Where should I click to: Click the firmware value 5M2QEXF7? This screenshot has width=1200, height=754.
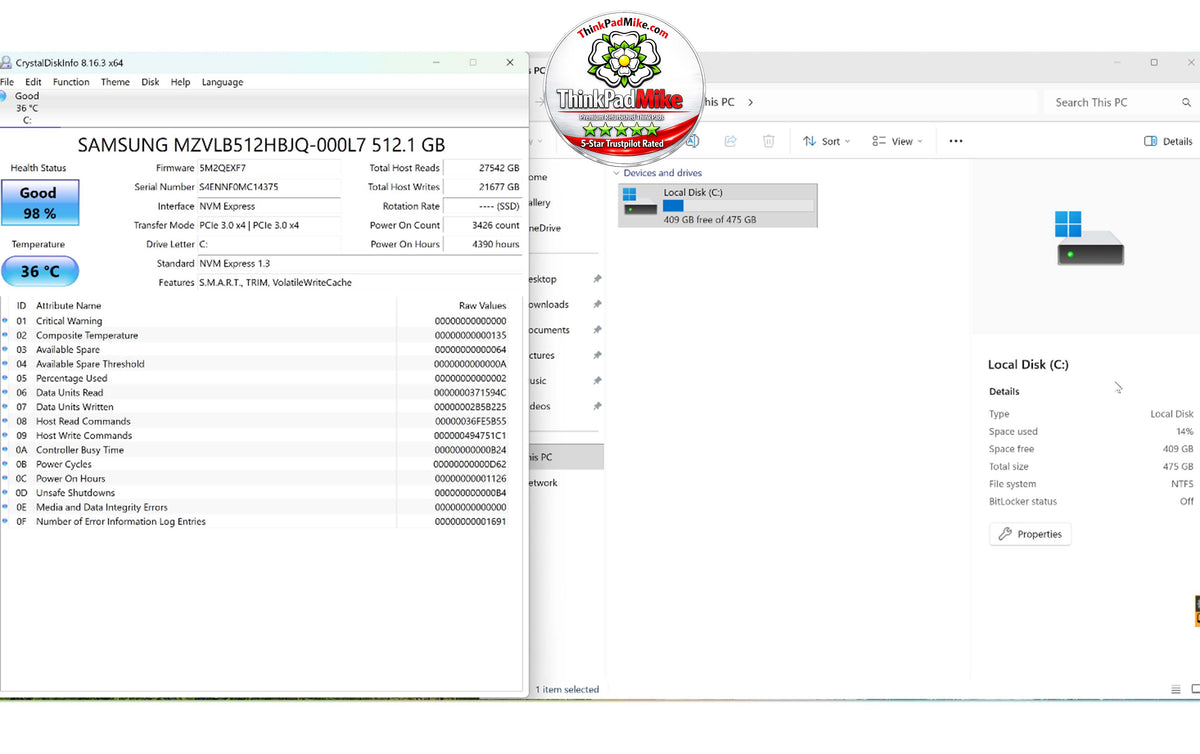click(x=223, y=168)
